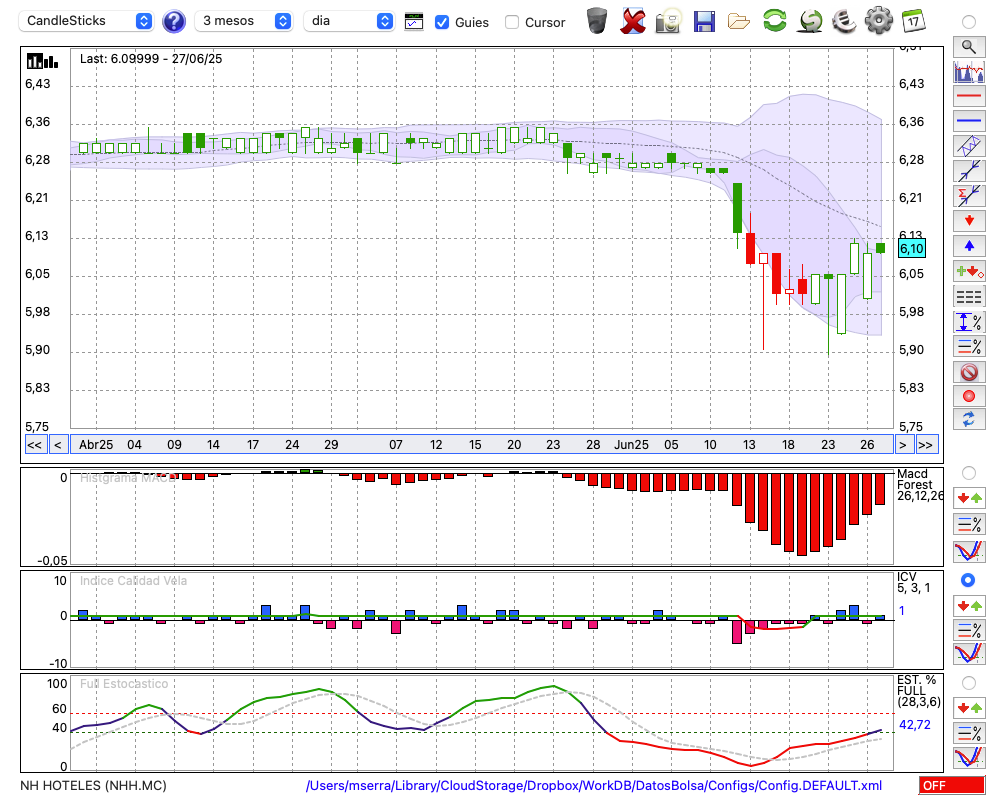Viewport: 1000px width, 800px height.
Task: Click the red prohibited sign tool
Action: pos(969,372)
